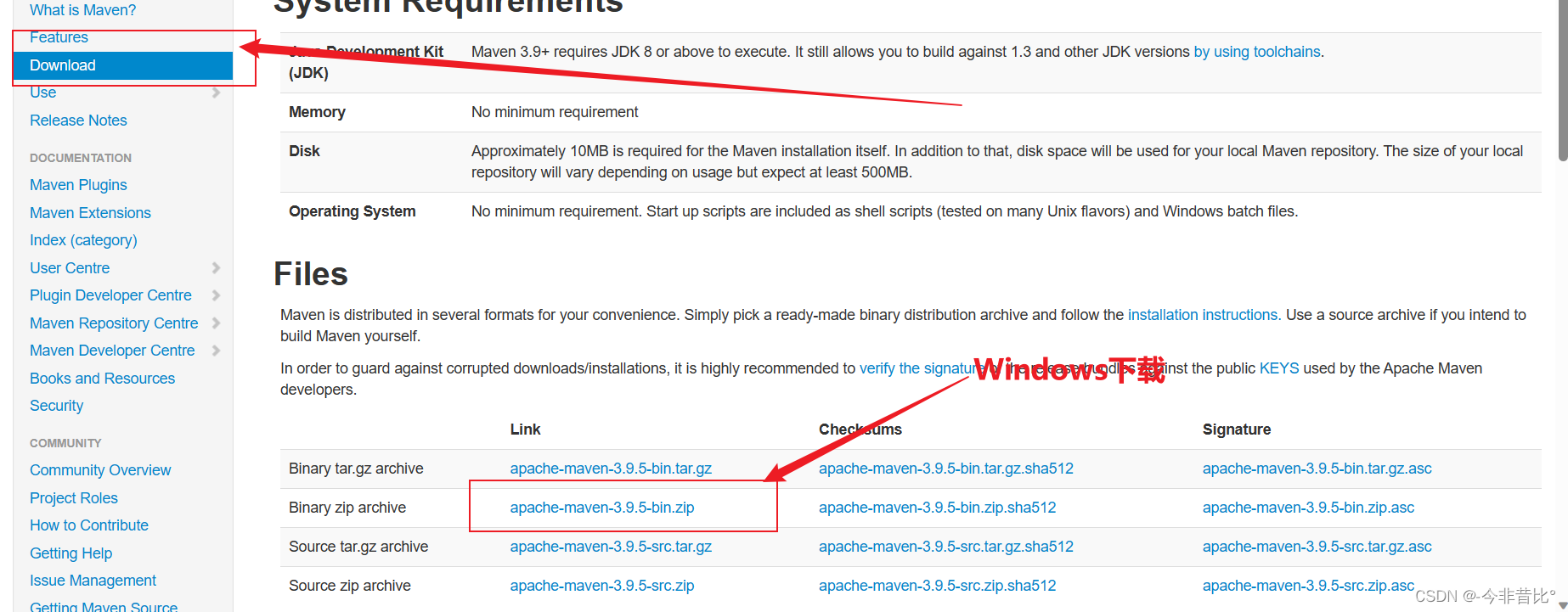Screen dimensions: 1568x612
Task: Open Release Notes in the sidebar
Action: (x=78, y=121)
